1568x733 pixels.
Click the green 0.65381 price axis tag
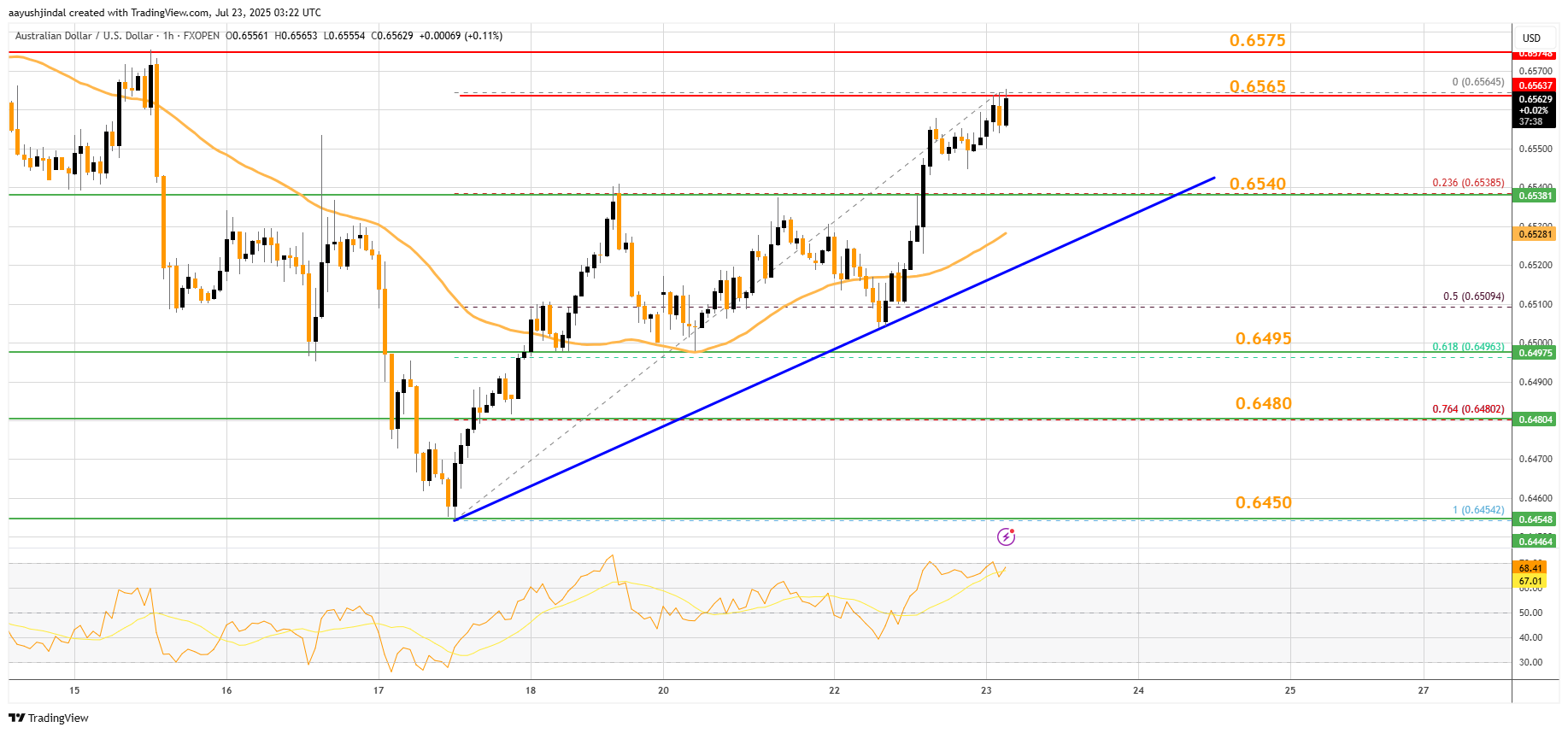1536,196
